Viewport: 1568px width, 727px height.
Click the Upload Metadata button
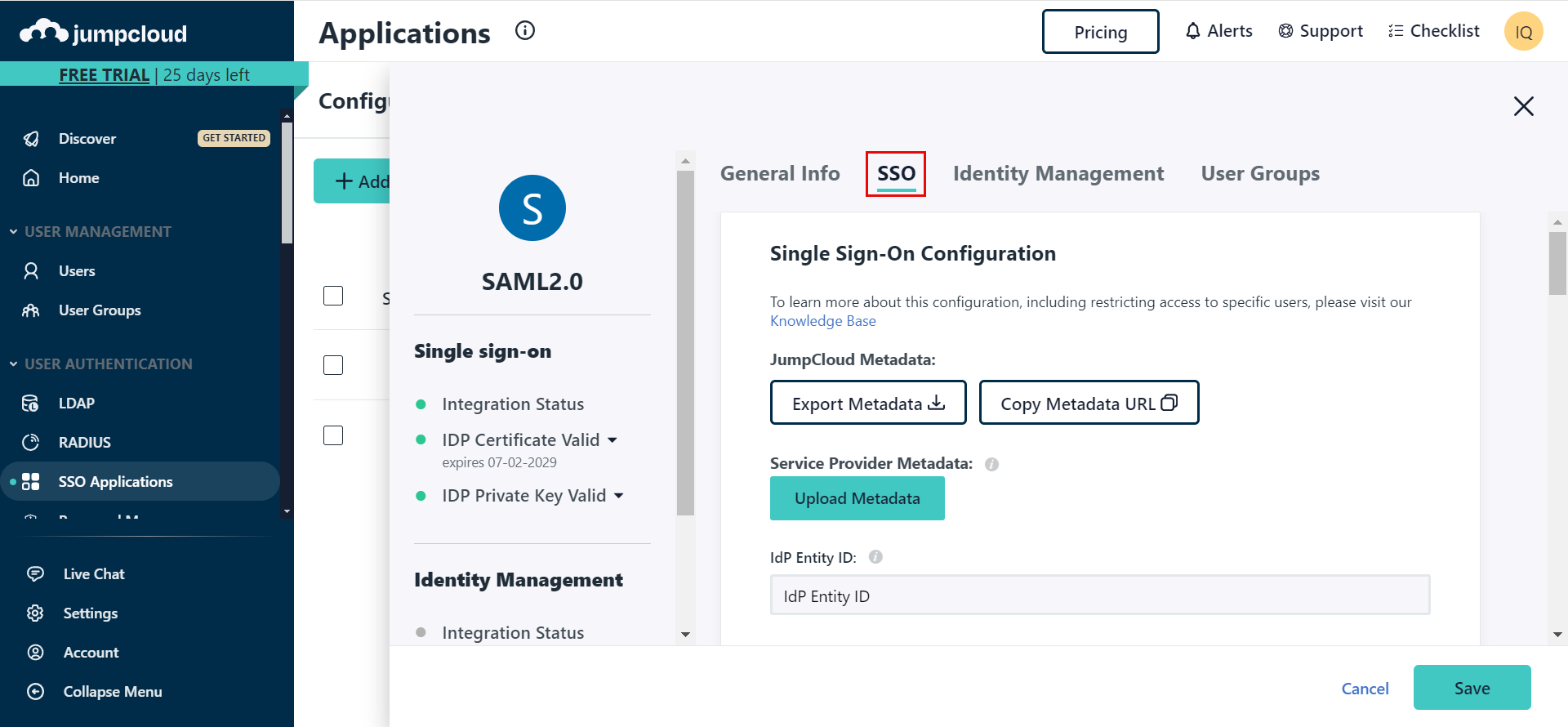click(857, 498)
